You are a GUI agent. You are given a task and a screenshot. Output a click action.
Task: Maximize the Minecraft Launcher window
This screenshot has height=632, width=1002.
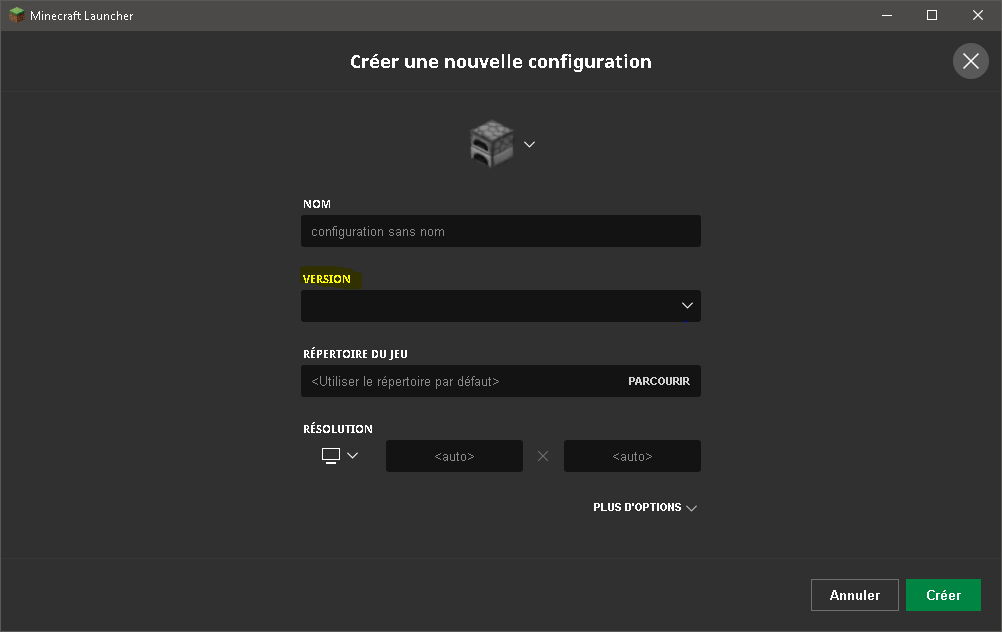tap(932, 15)
